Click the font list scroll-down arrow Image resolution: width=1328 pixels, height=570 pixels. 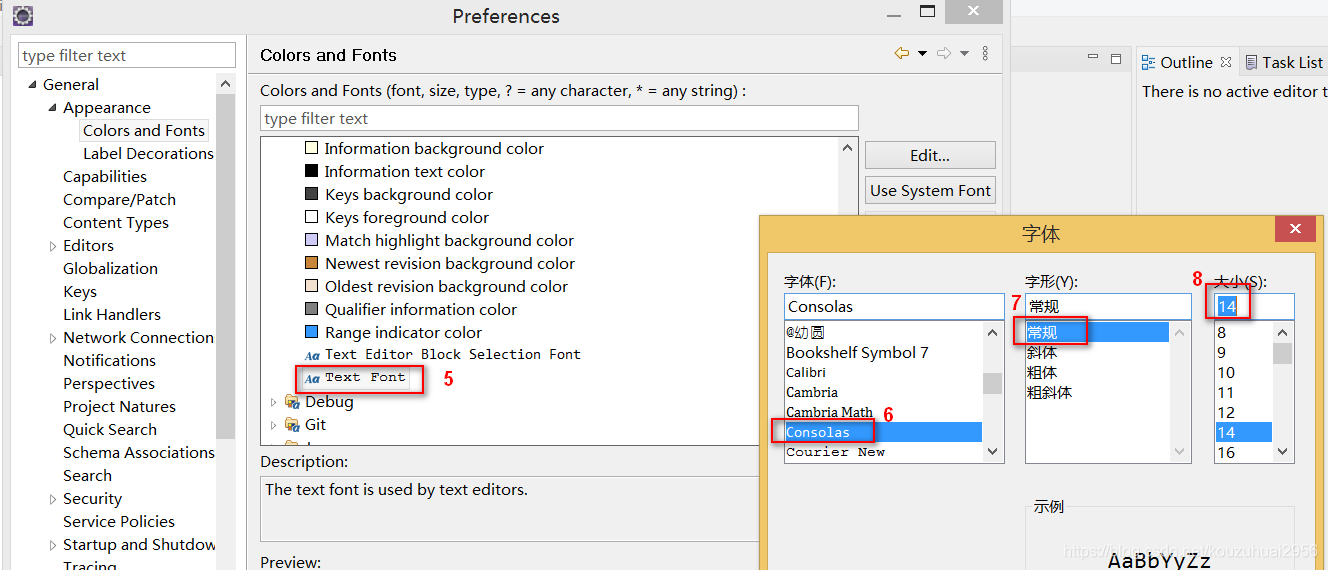[x=993, y=452]
